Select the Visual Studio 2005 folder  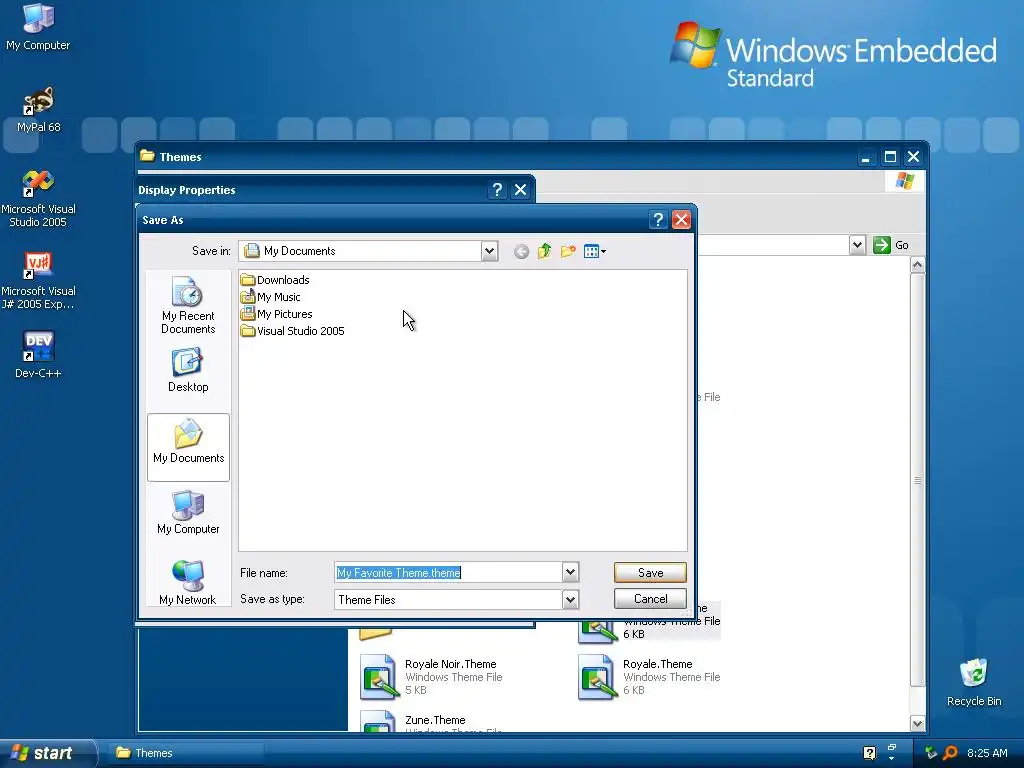click(x=293, y=331)
